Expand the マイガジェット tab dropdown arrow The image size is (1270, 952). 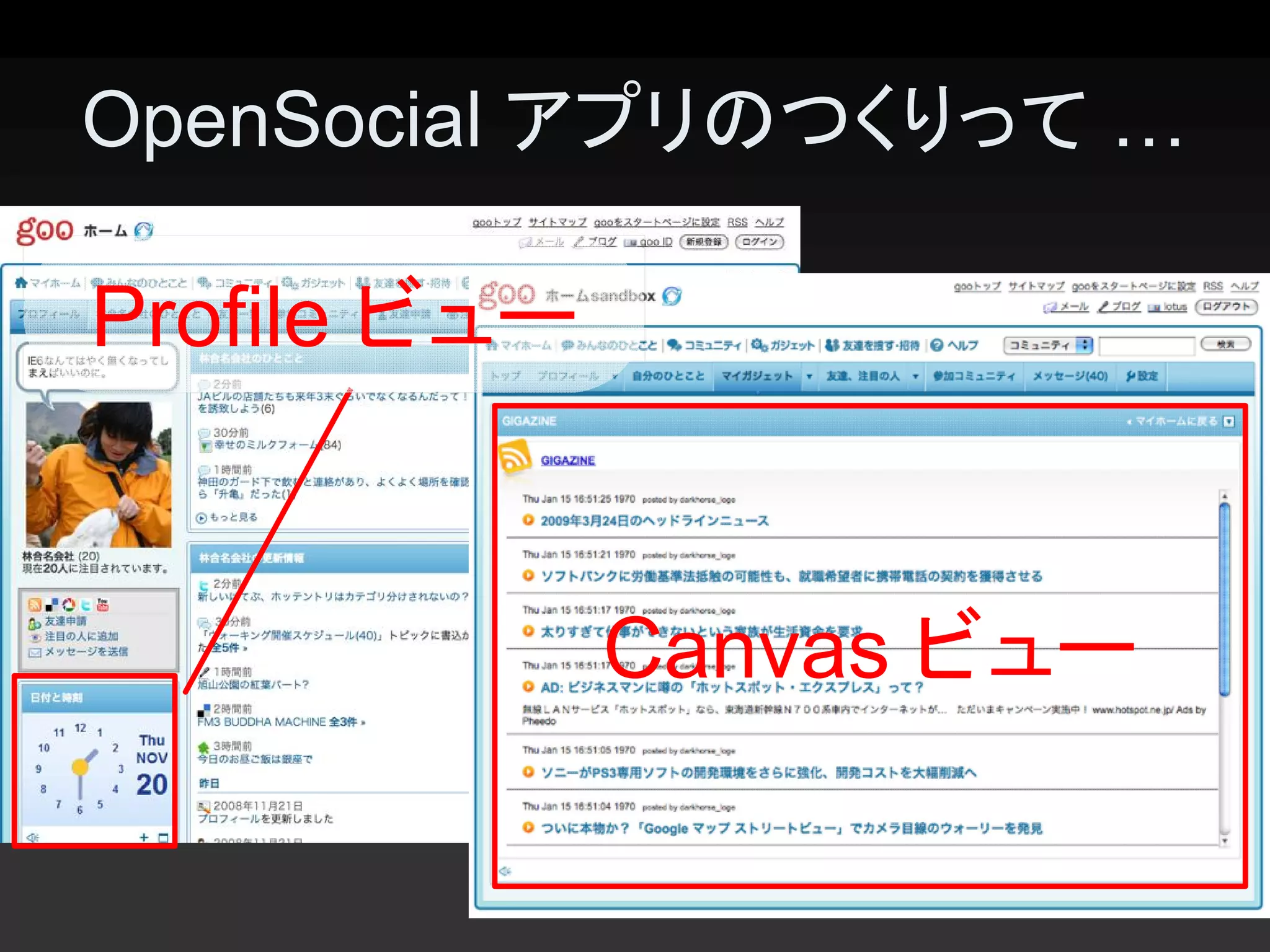(x=809, y=377)
